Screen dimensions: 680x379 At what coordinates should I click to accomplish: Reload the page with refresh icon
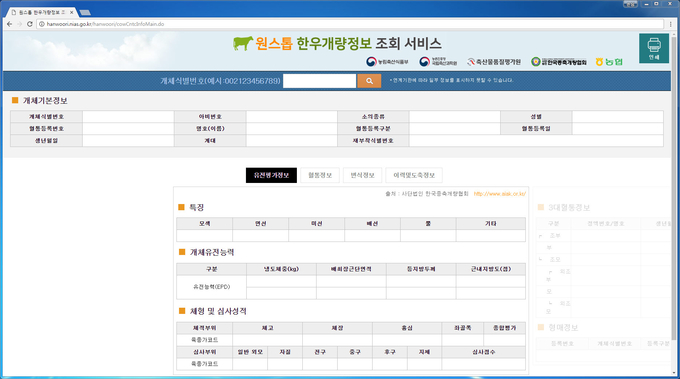[x=29, y=24]
